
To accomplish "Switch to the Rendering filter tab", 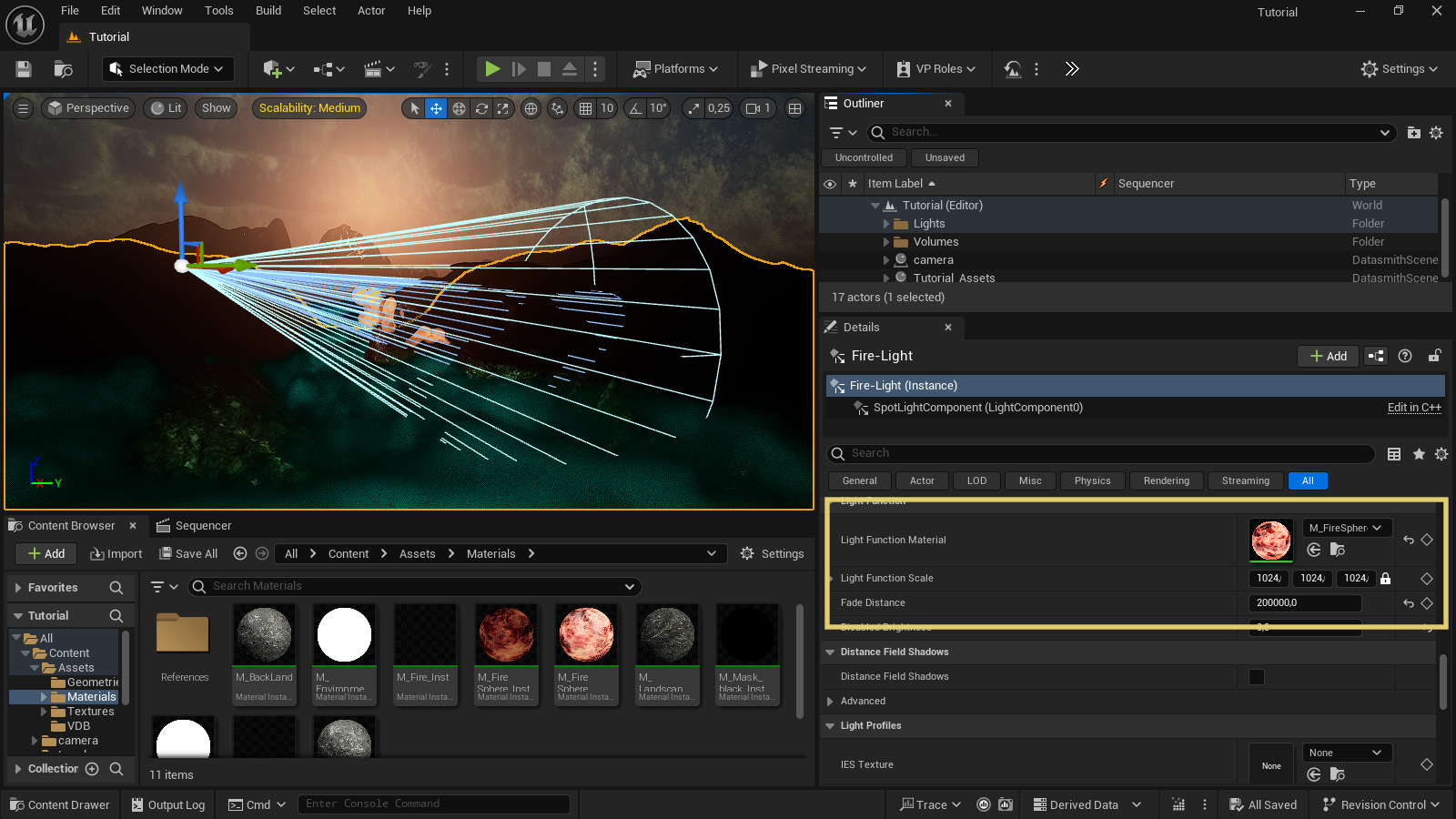I will [1166, 481].
